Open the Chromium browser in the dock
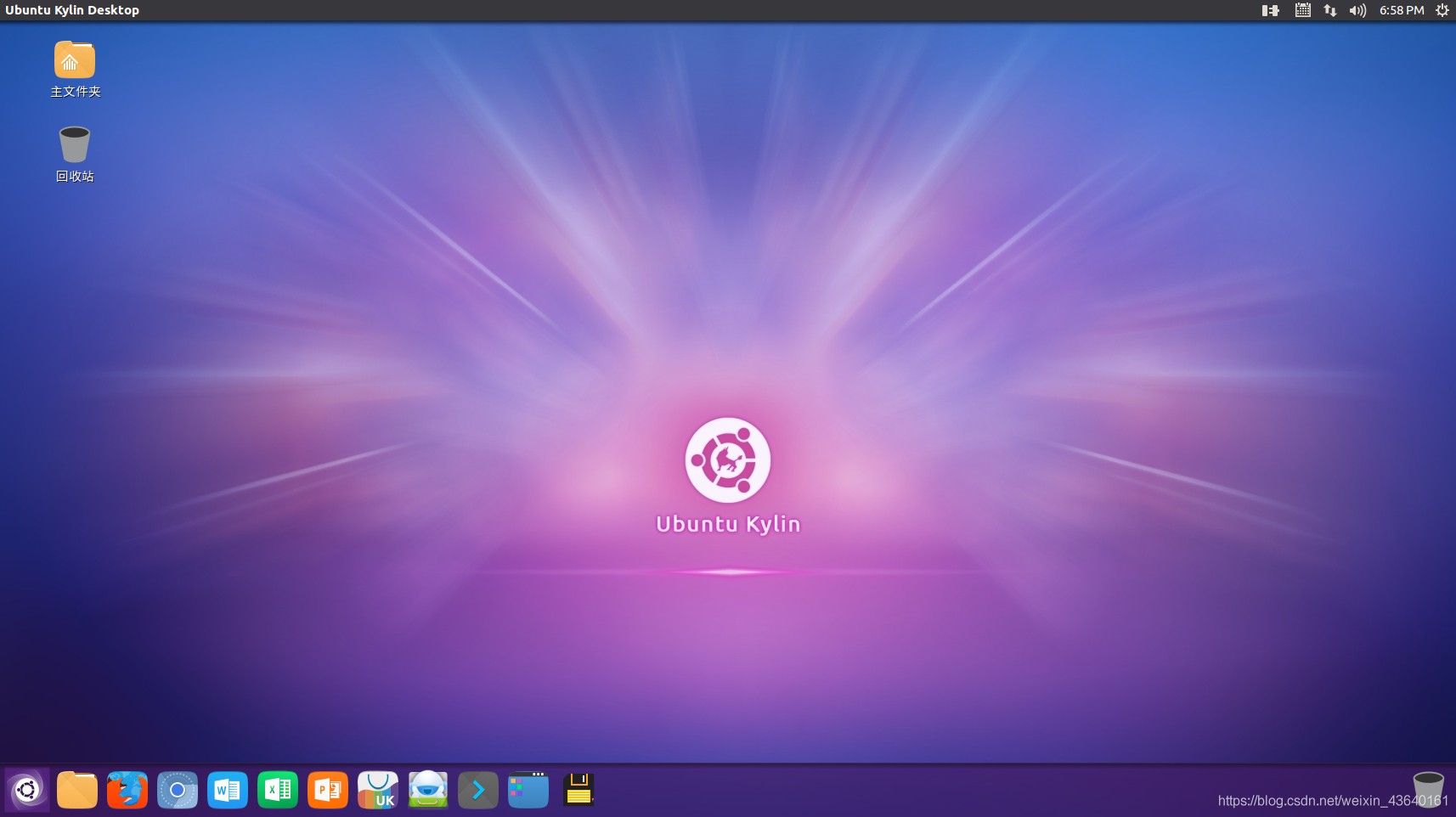Screen dimensions: 1456x817 click(x=178, y=791)
